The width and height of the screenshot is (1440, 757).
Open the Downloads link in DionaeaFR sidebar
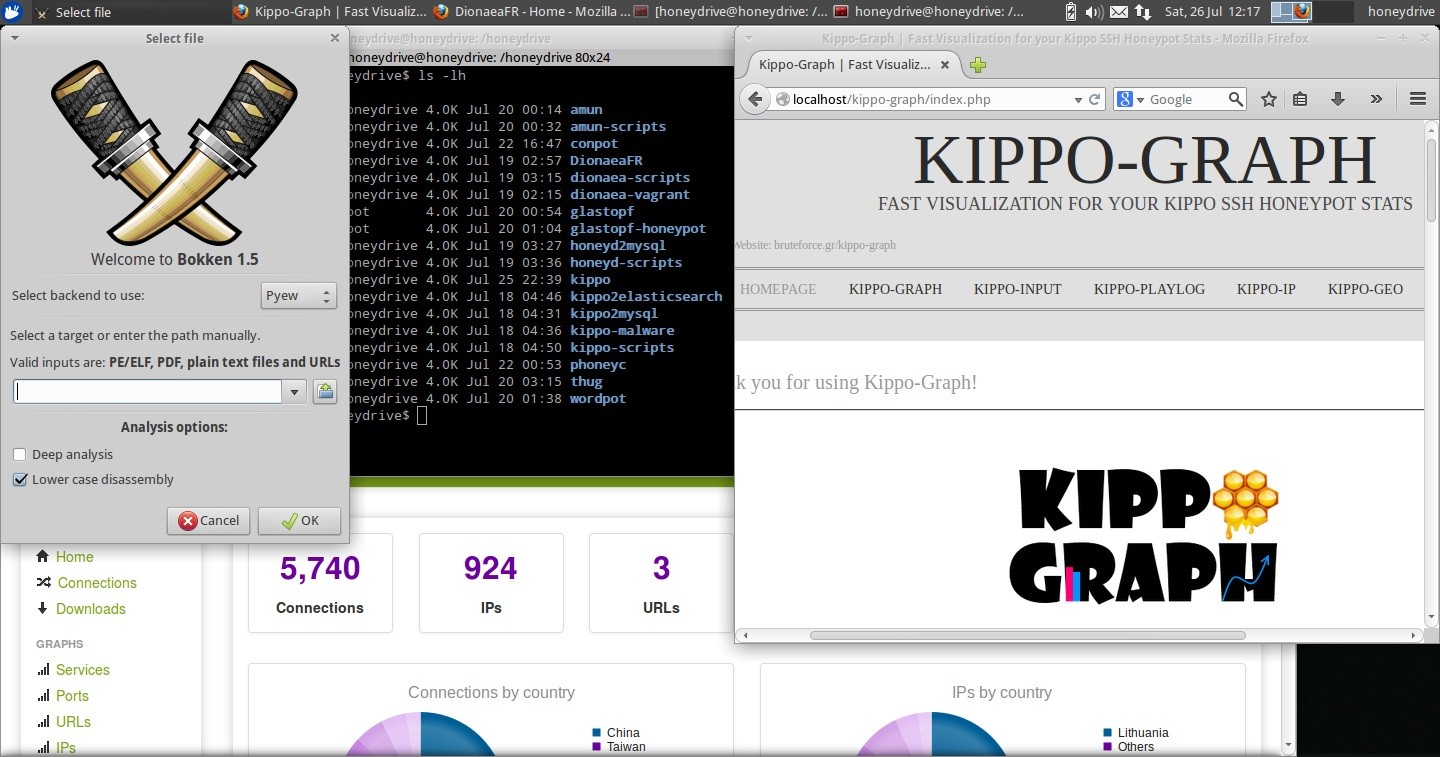[91, 609]
